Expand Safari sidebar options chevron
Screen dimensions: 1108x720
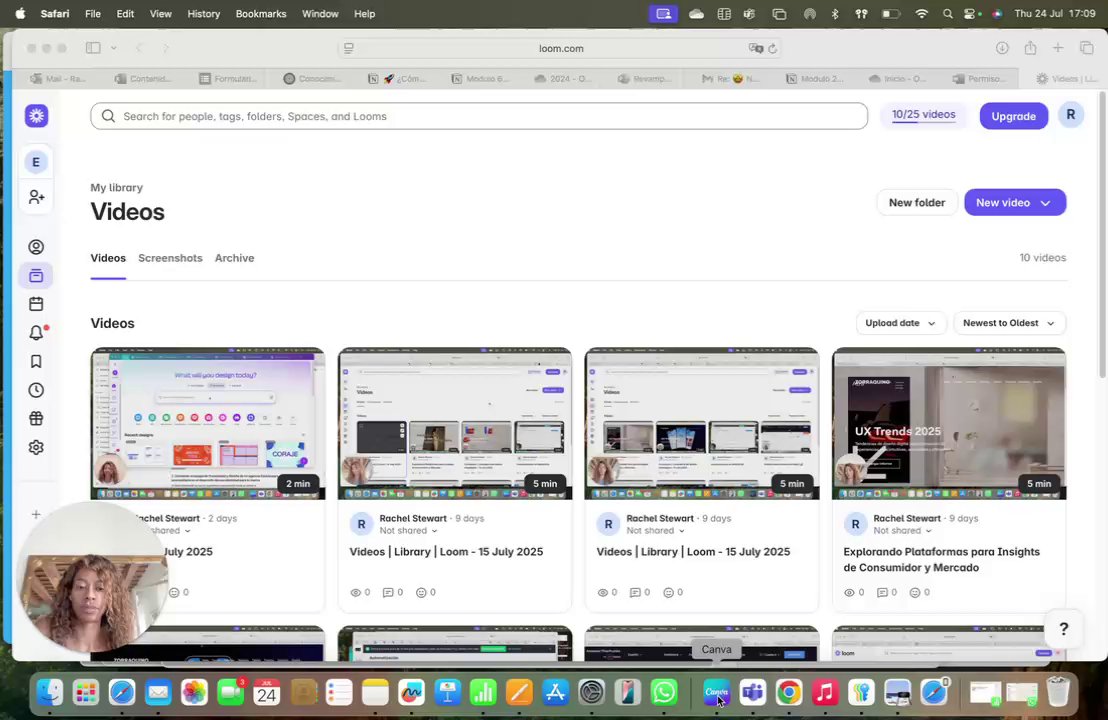click(x=114, y=48)
